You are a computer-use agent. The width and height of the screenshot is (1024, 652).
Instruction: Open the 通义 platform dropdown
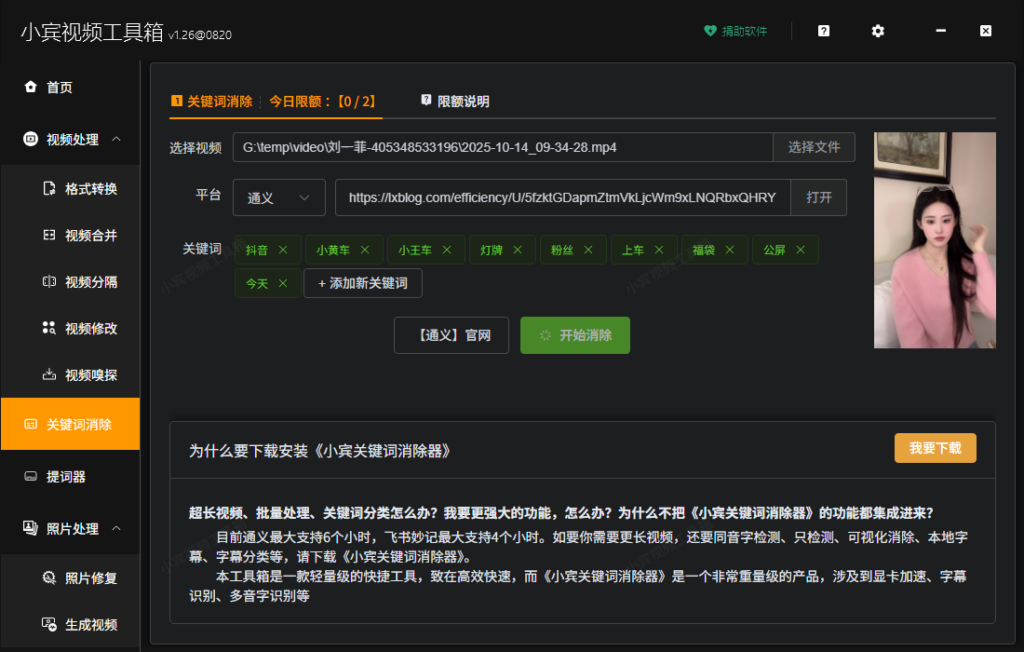[x=279, y=198]
